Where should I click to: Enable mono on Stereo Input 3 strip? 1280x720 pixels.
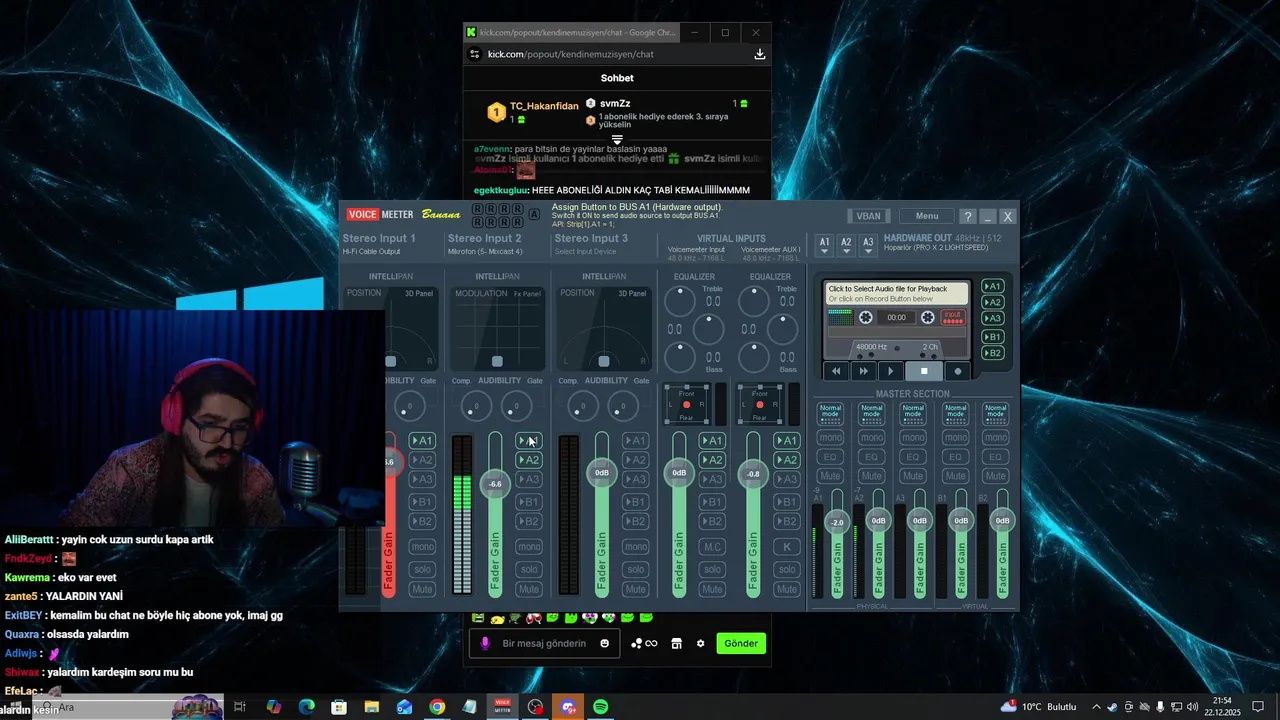635,547
